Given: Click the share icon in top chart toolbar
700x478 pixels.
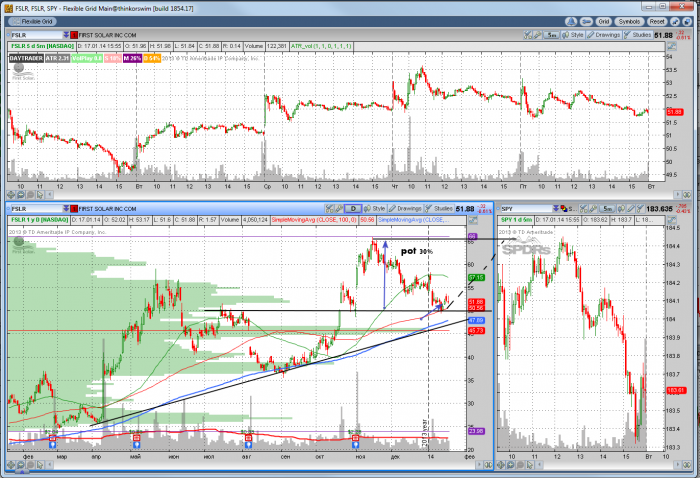Looking at the screenshot, I should coord(528,35).
